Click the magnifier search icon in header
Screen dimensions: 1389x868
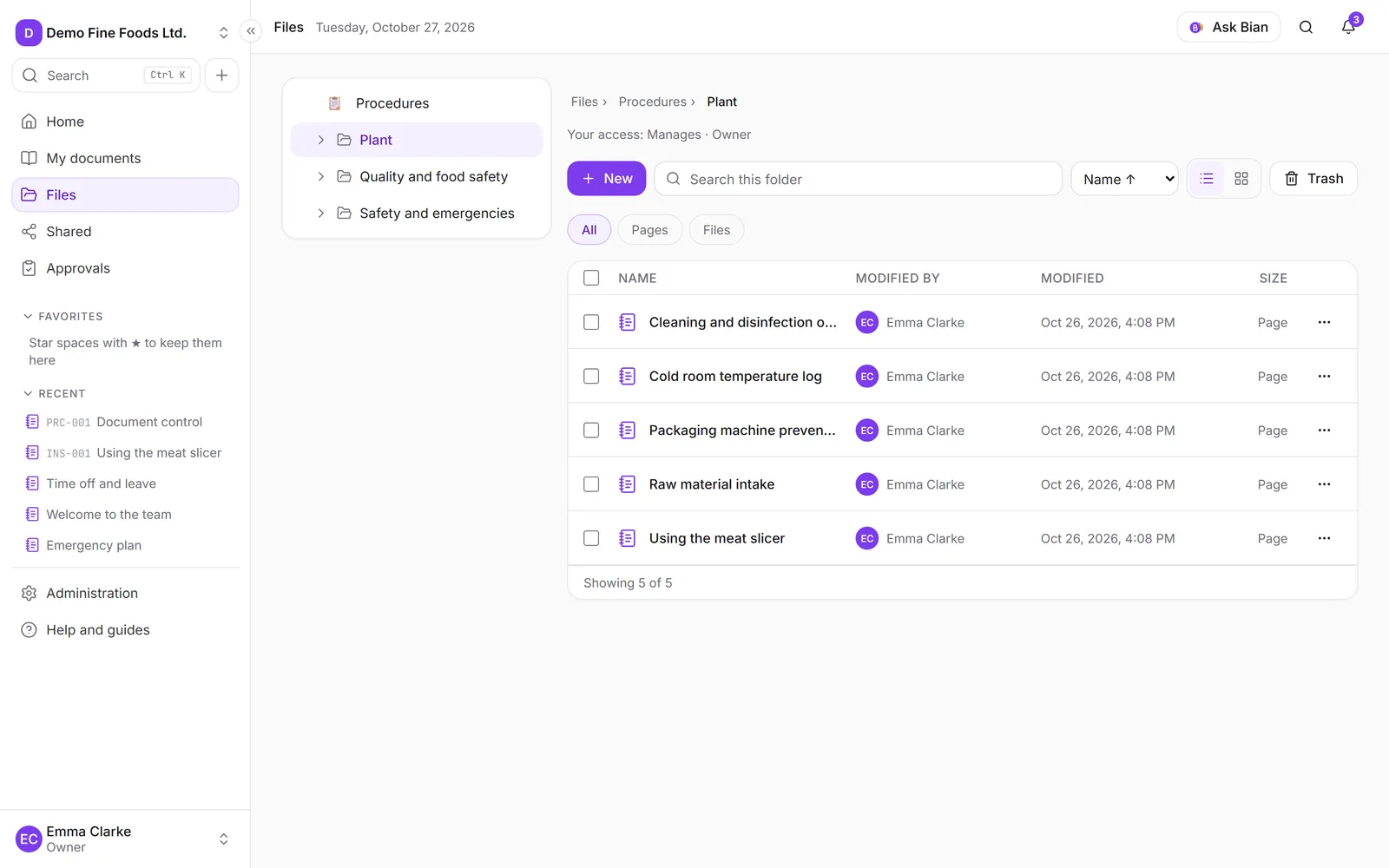pyautogui.click(x=1306, y=27)
